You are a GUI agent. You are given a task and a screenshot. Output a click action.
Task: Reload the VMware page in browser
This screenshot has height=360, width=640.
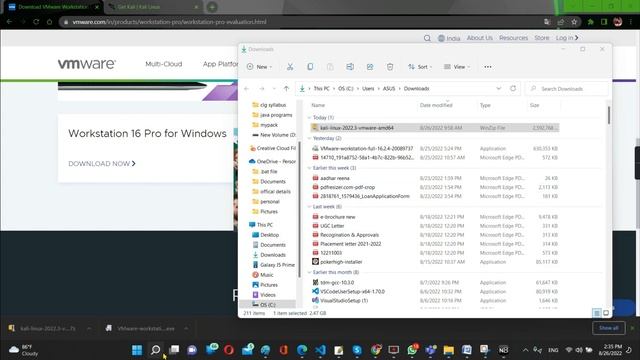click(x=36, y=22)
